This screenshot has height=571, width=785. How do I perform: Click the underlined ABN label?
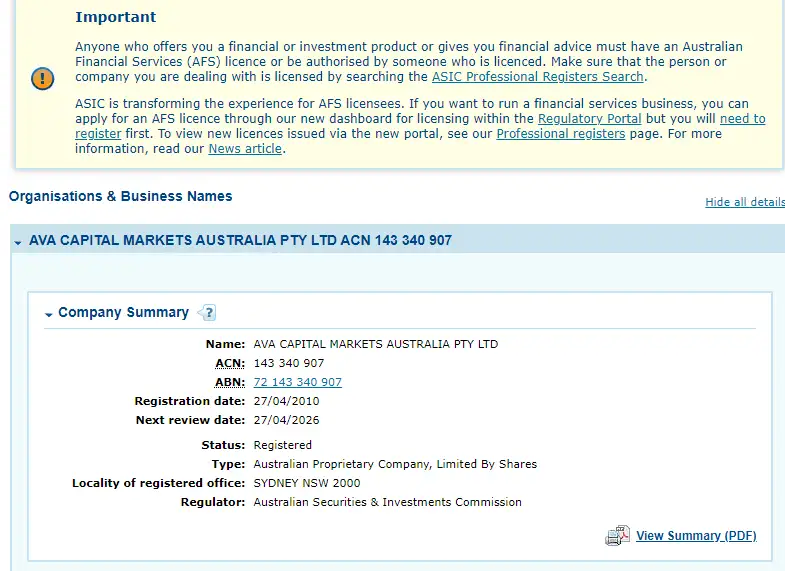230,382
